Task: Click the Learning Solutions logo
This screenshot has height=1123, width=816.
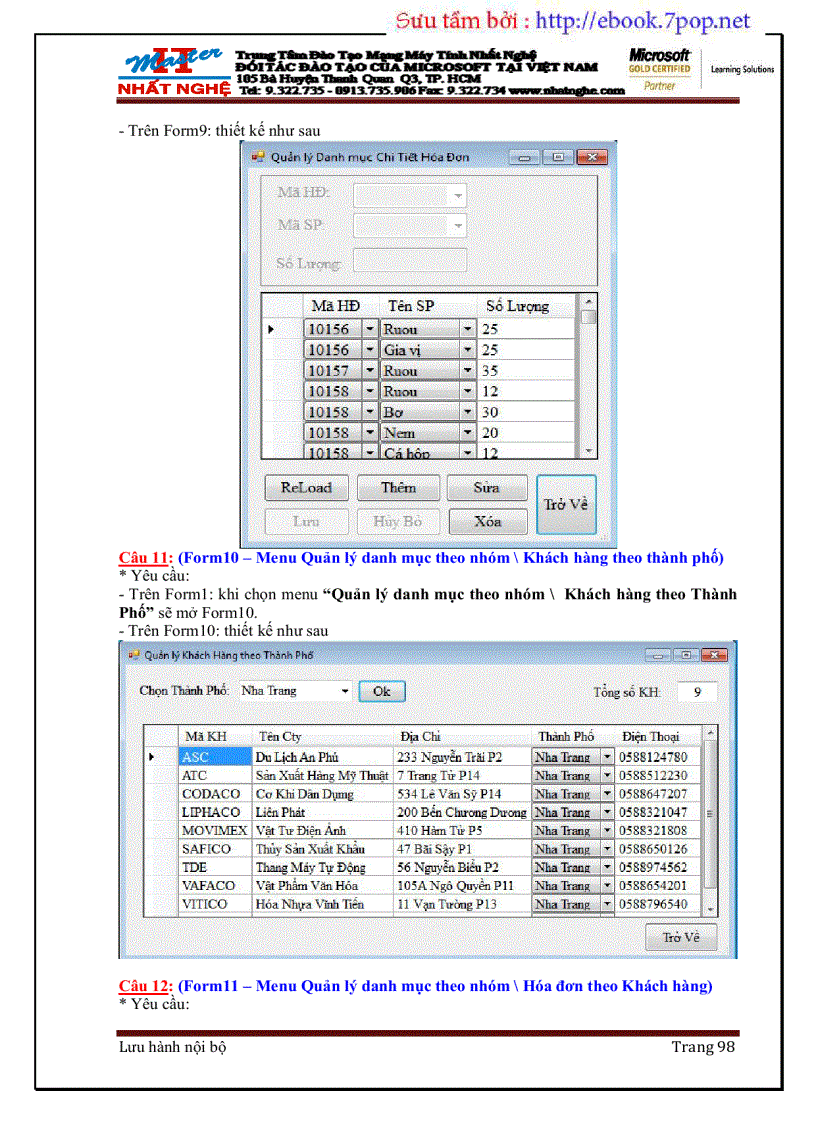Action: (x=742, y=68)
